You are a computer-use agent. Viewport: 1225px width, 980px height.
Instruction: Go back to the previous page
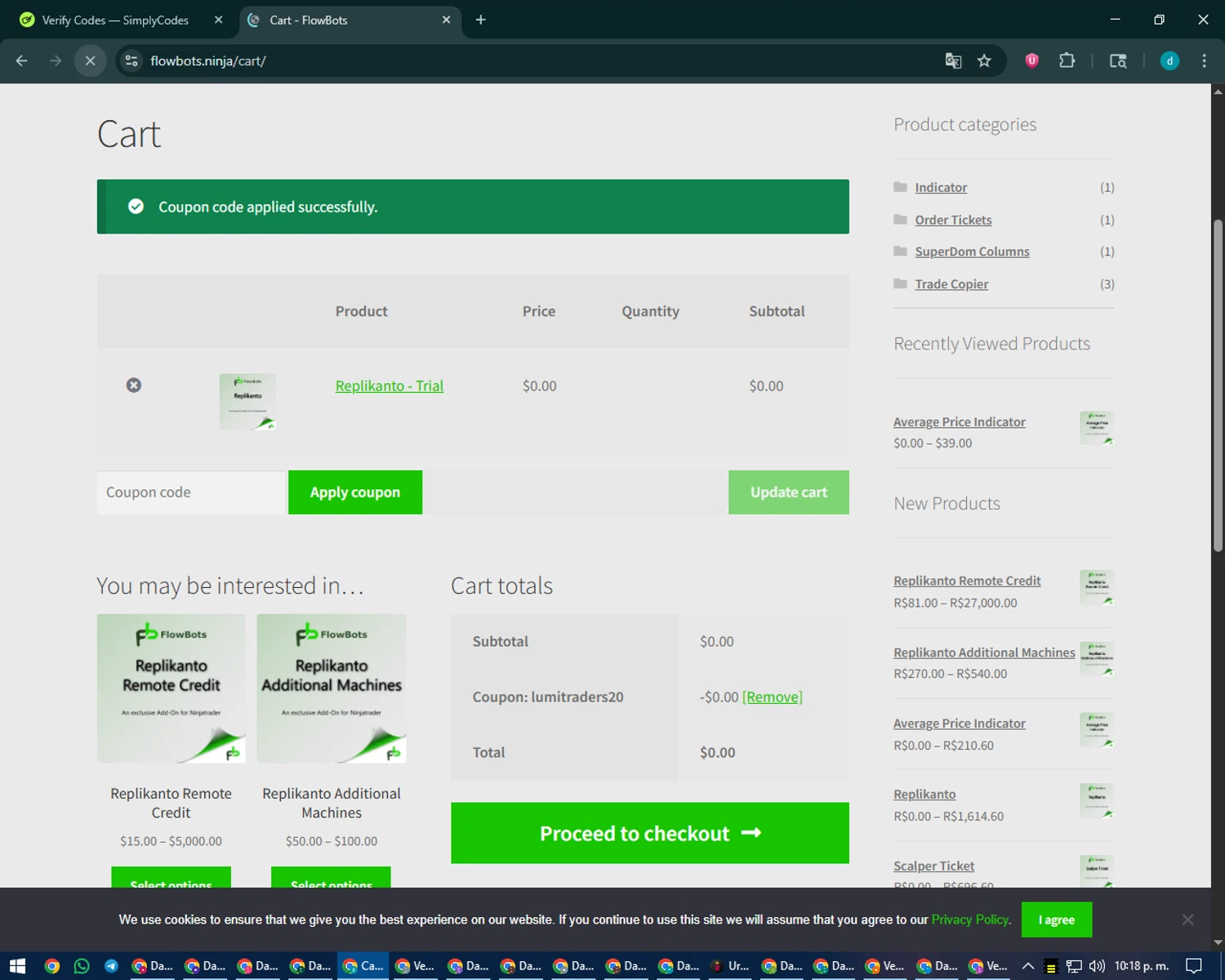pos(21,60)
